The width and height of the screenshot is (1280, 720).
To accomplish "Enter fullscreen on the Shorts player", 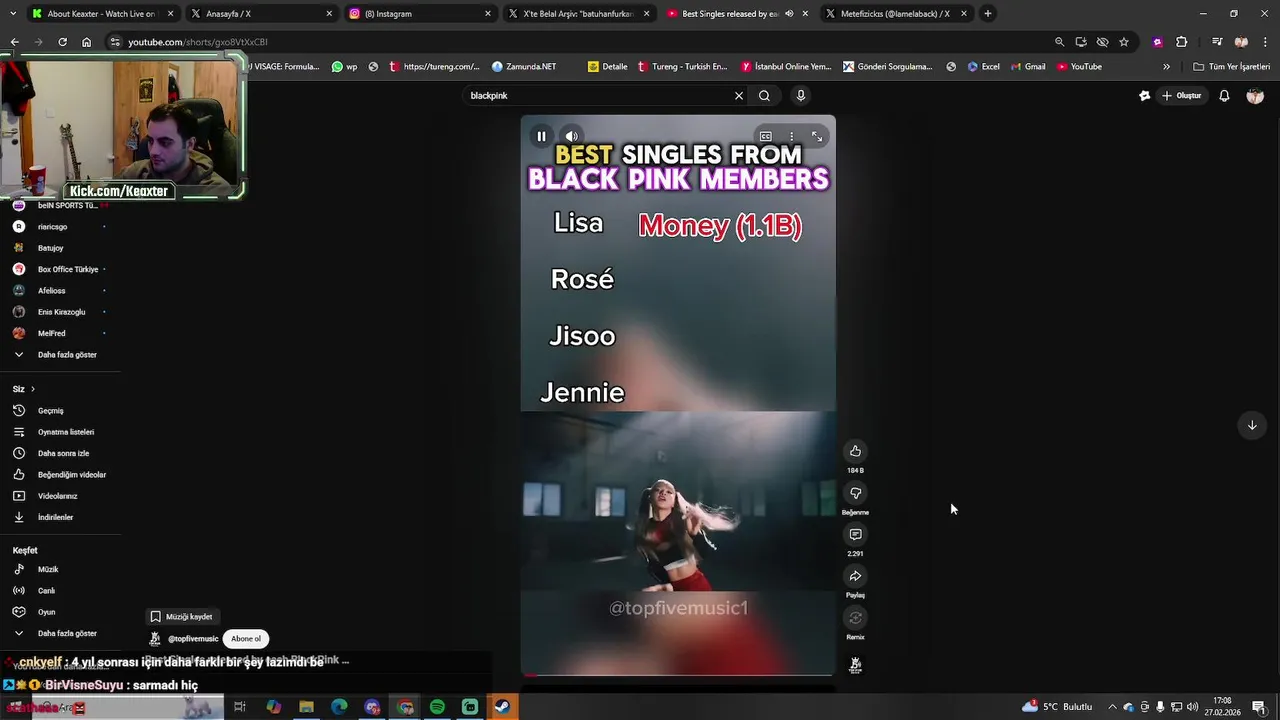I will pos(817,136).
